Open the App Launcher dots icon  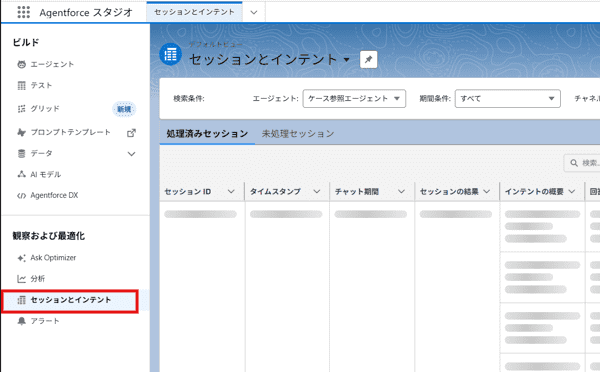(x=23, y=12)
